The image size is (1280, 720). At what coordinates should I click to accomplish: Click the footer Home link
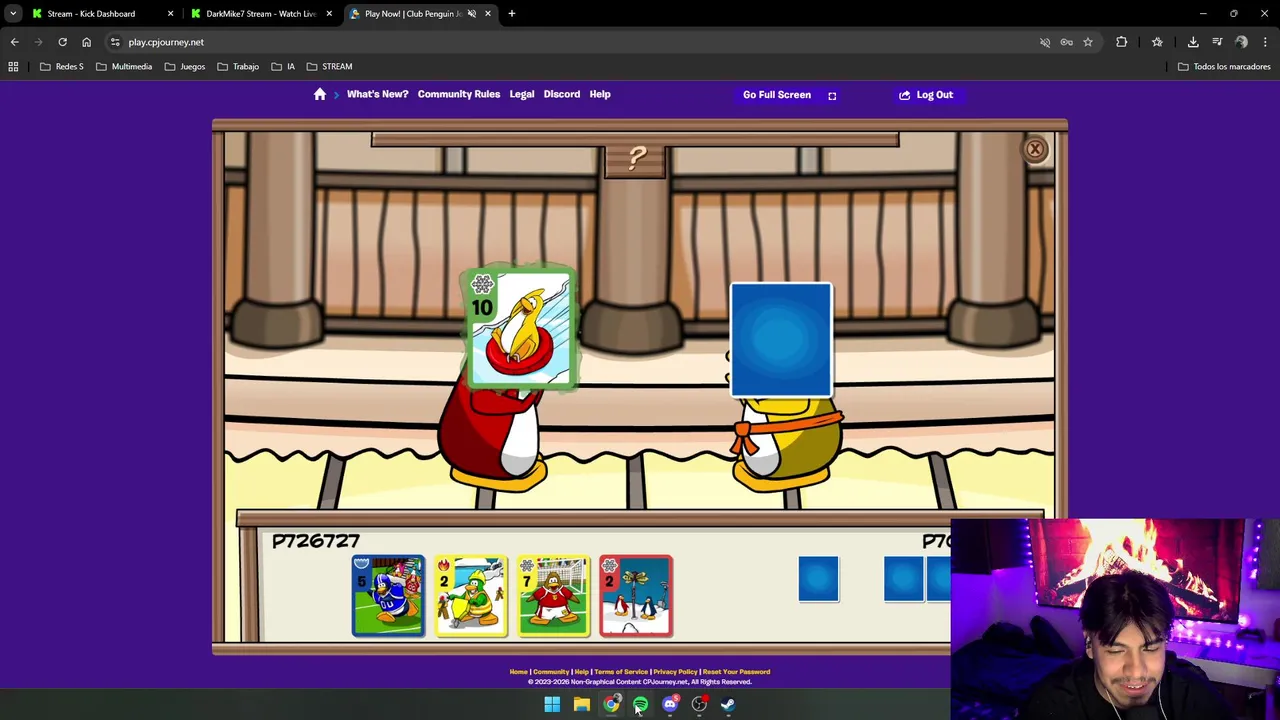pos(518,672)
